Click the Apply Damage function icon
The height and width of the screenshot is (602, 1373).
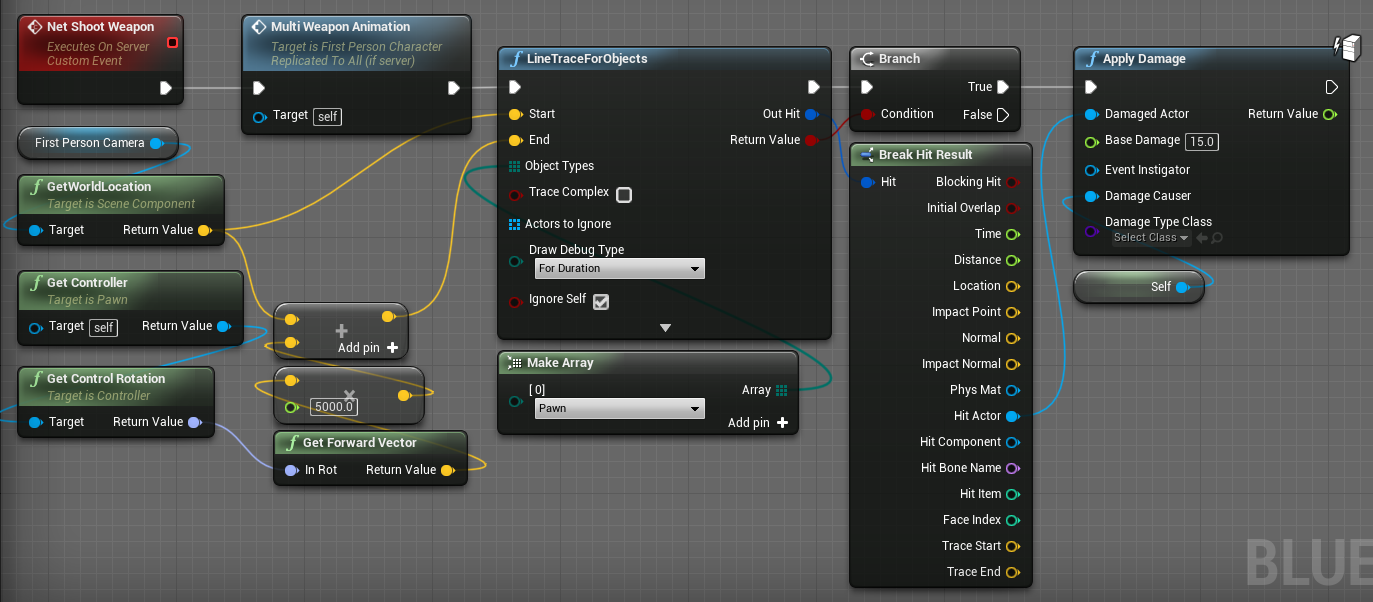click(1090, 58)
